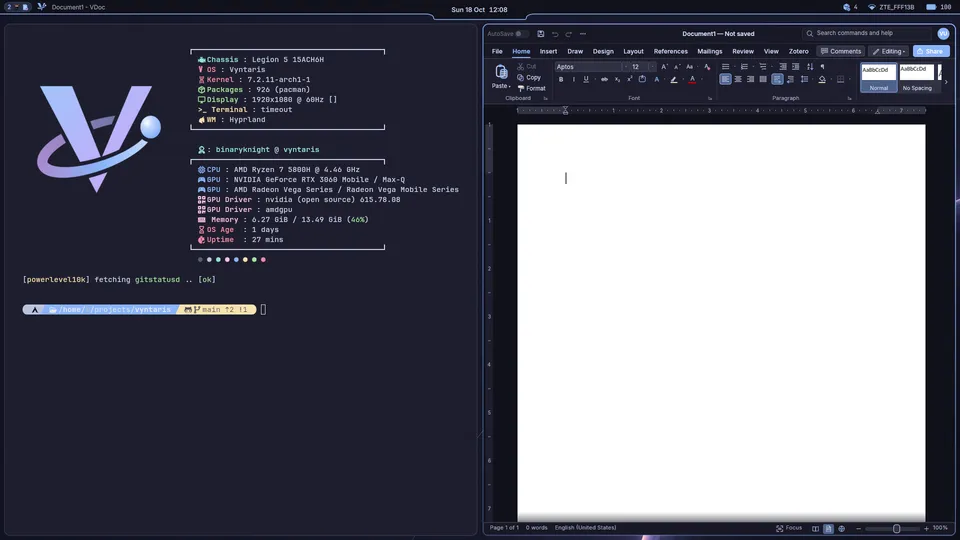Click the Clear Formatting icon

(x=707, y=67)
